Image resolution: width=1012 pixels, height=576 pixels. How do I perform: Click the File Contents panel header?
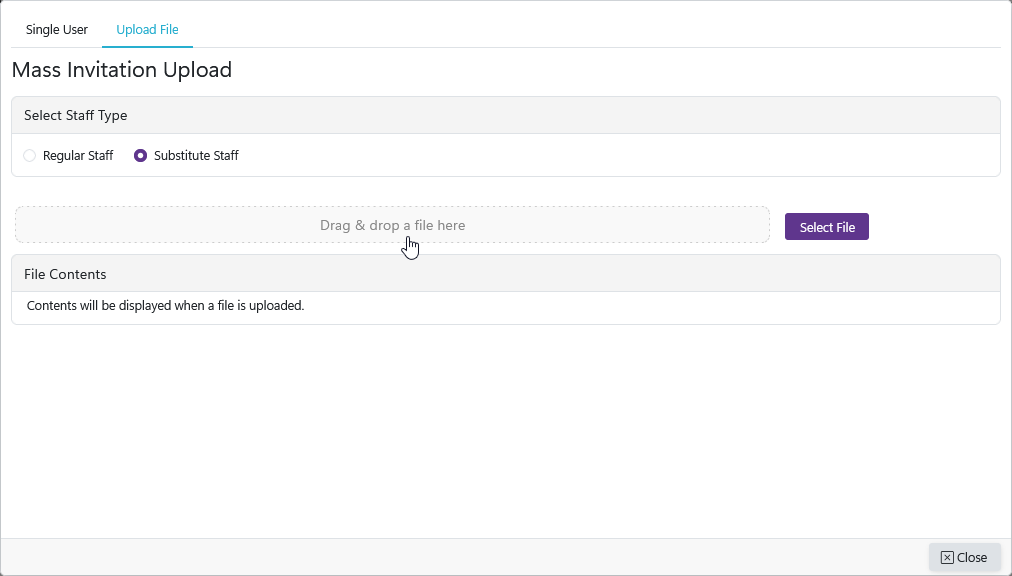click(x=505, y=273)
